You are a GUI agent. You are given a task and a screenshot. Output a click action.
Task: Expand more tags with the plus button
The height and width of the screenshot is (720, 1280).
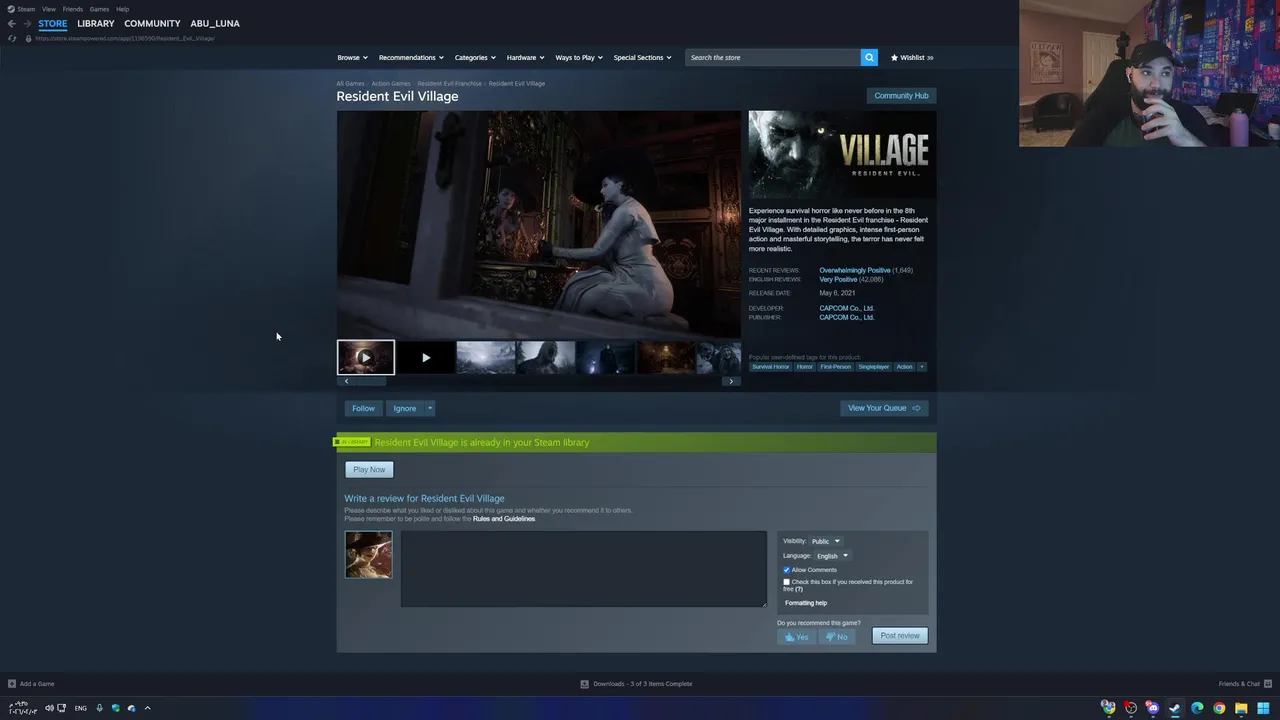tap(922, 367)
